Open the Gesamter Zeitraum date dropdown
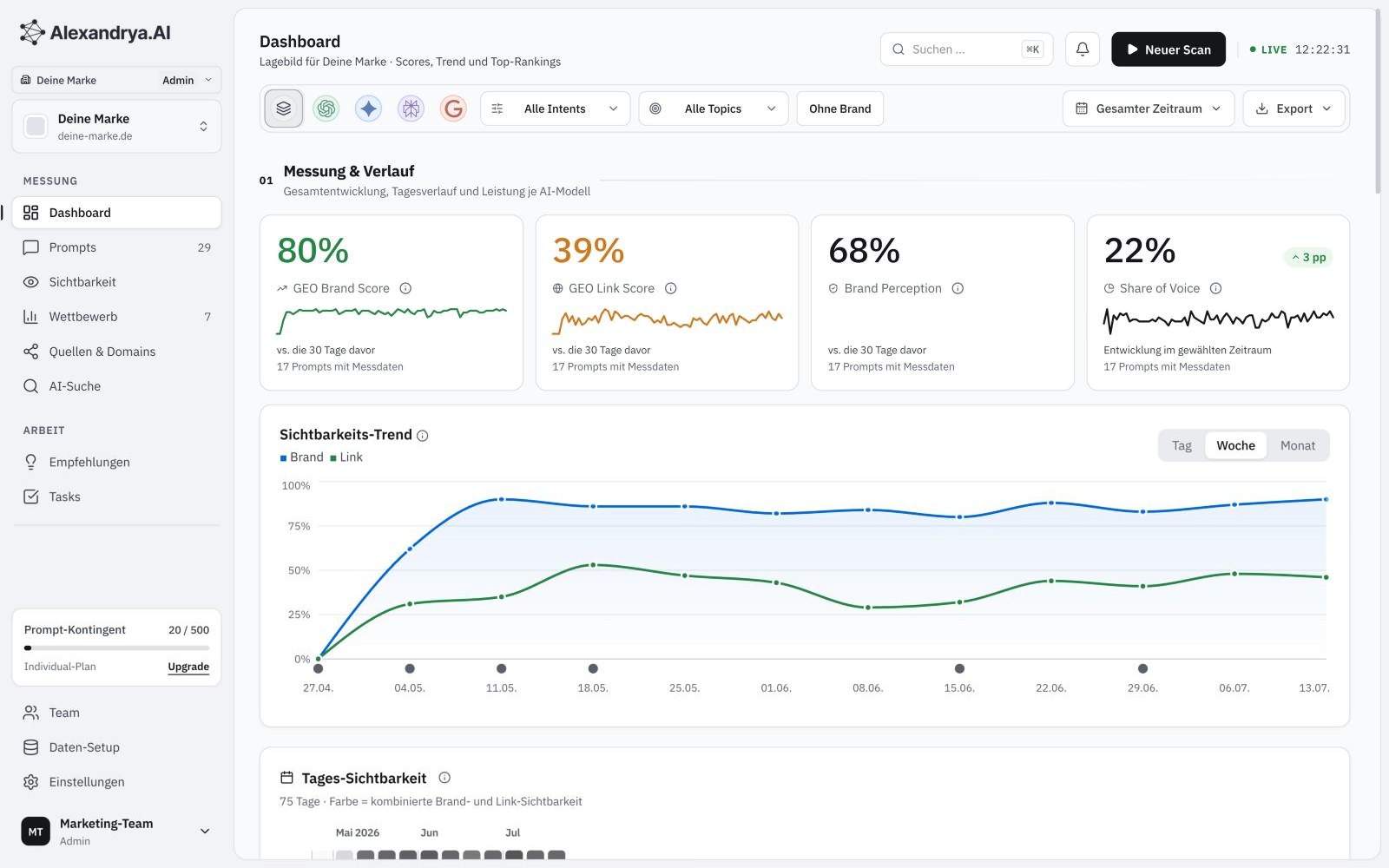1389x868 pixels. pos(1149,108)
